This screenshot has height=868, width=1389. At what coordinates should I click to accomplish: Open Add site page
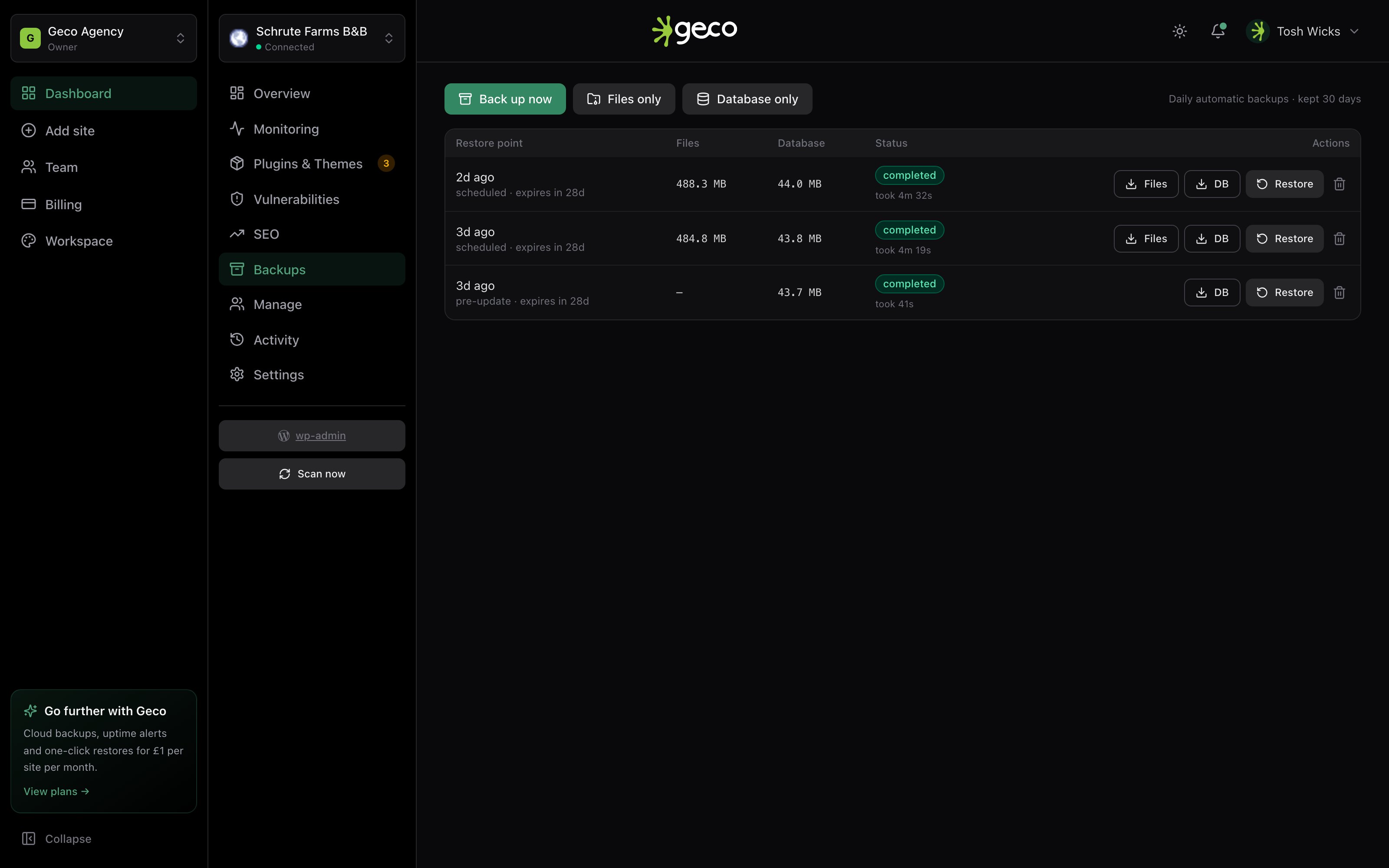click(103, 130)
